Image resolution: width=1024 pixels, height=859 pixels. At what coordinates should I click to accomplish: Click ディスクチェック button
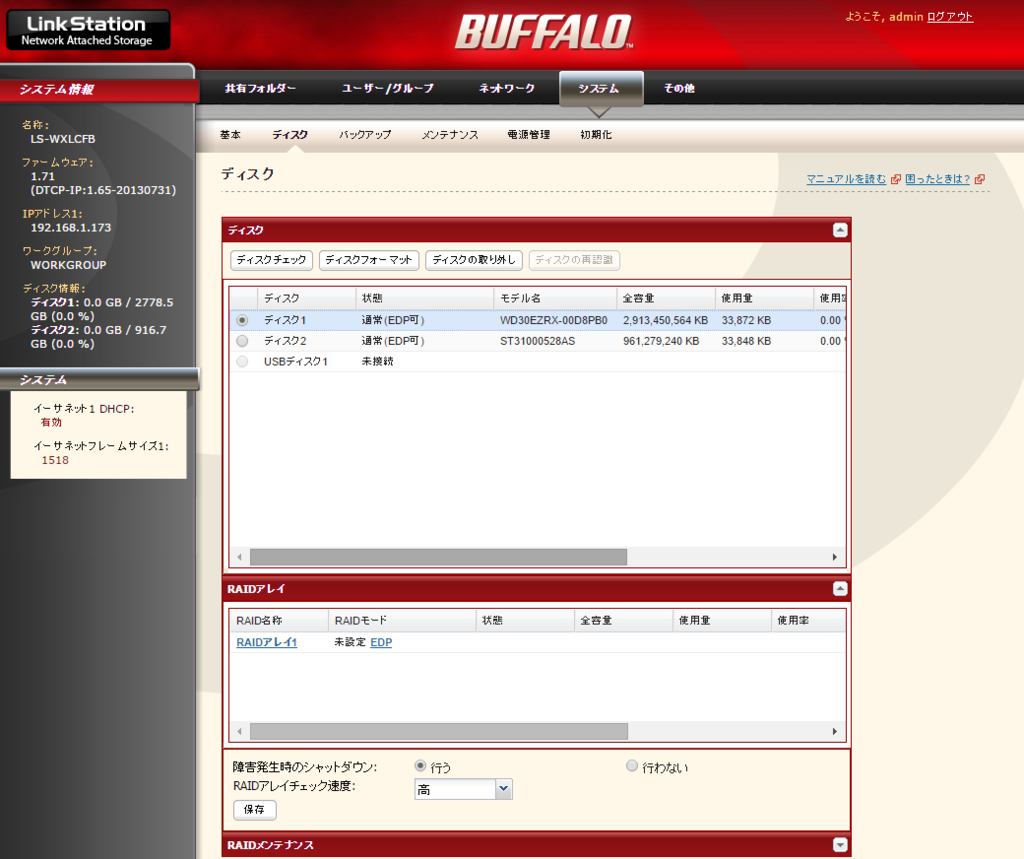click(272, 260)
